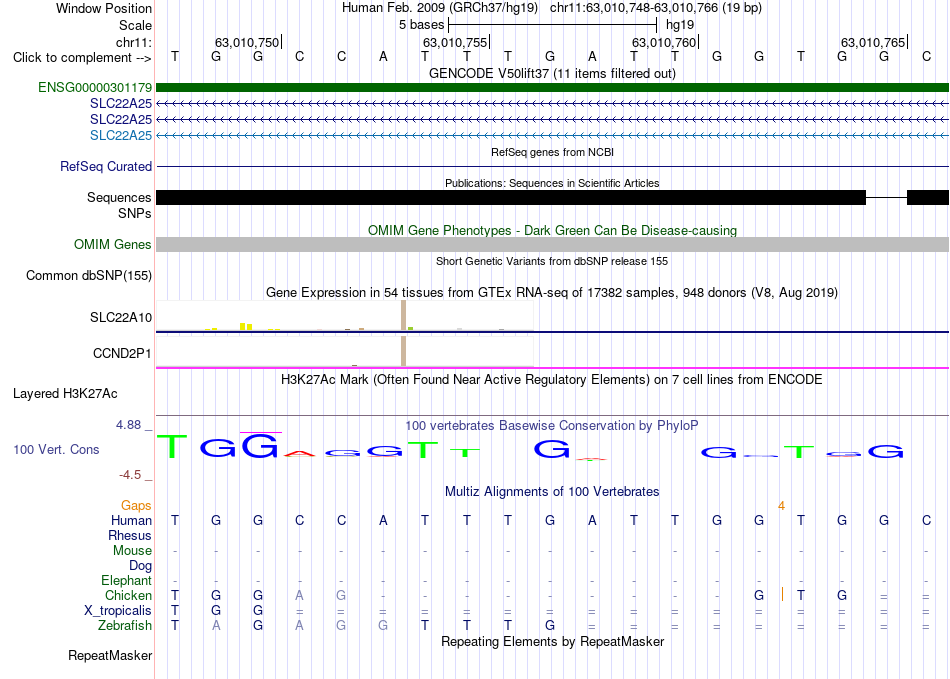Click the SNPs track label
The width and height of the screenshot is (950, 679).
click(135, 213)
